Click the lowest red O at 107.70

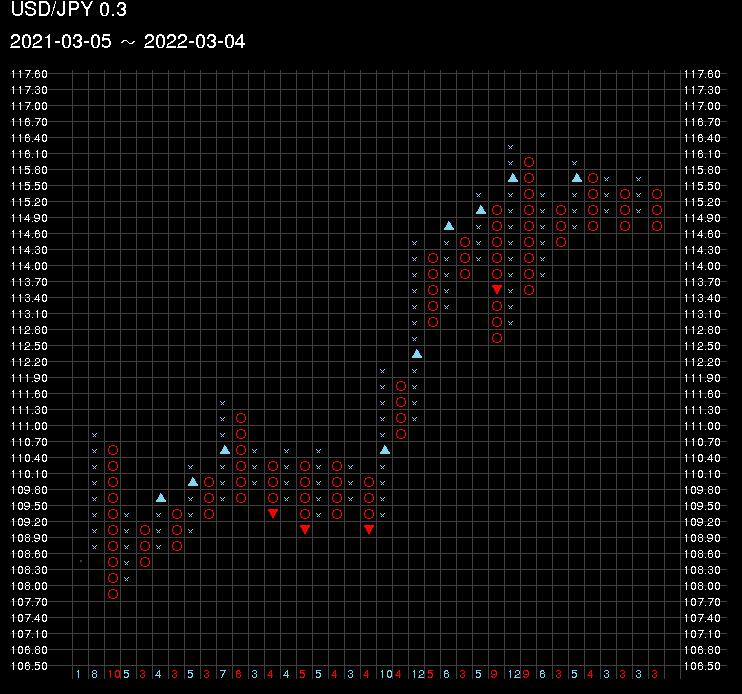[x=113, y=593]
